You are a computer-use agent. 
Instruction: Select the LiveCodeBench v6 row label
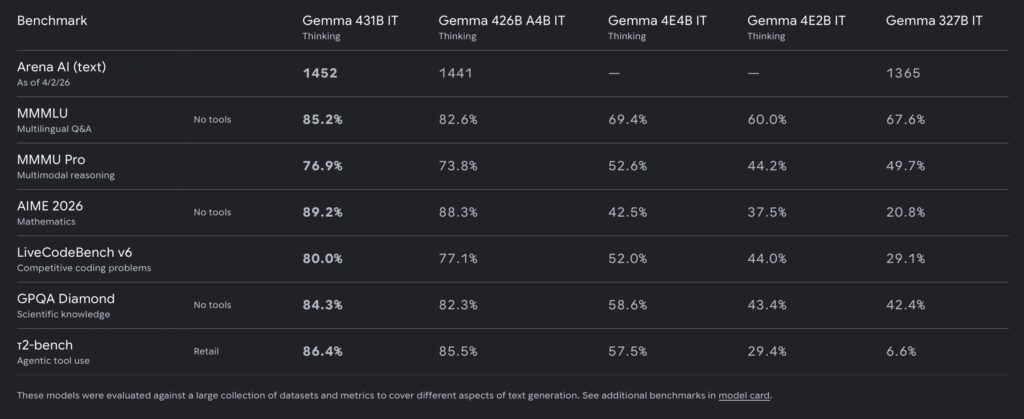pyautogui.click(x=76, y=252)
